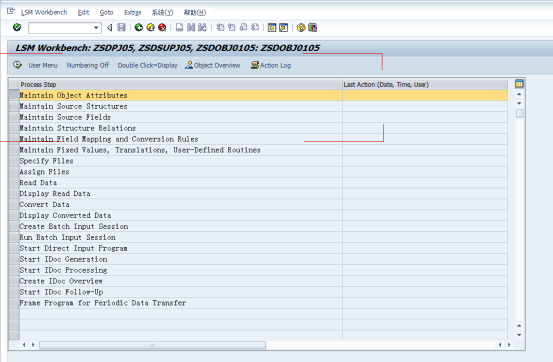This screenshot has width=553, height=362.
Task: Click the Object Overview button
Action: coord(213,65)
